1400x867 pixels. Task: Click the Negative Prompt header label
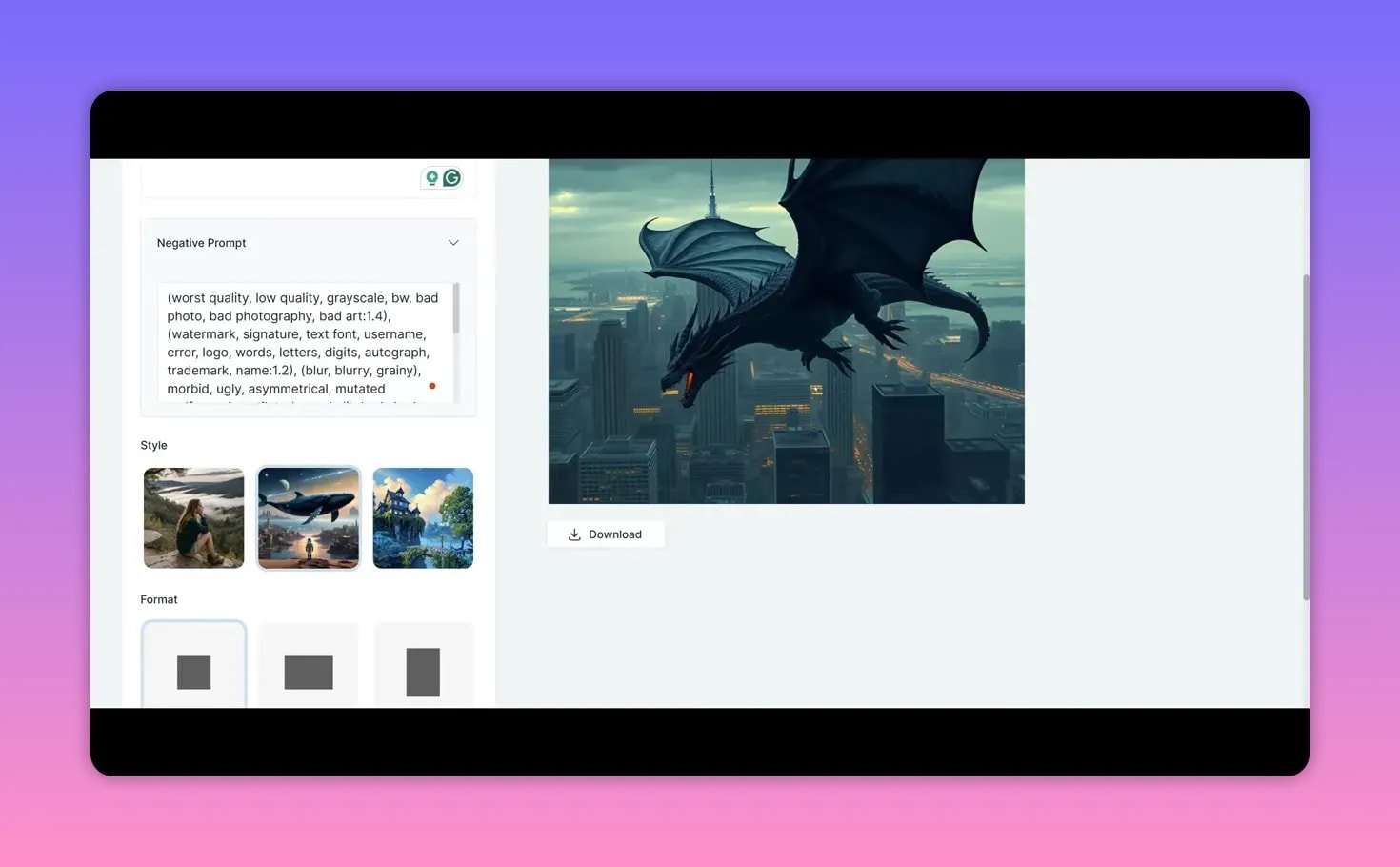201,243
